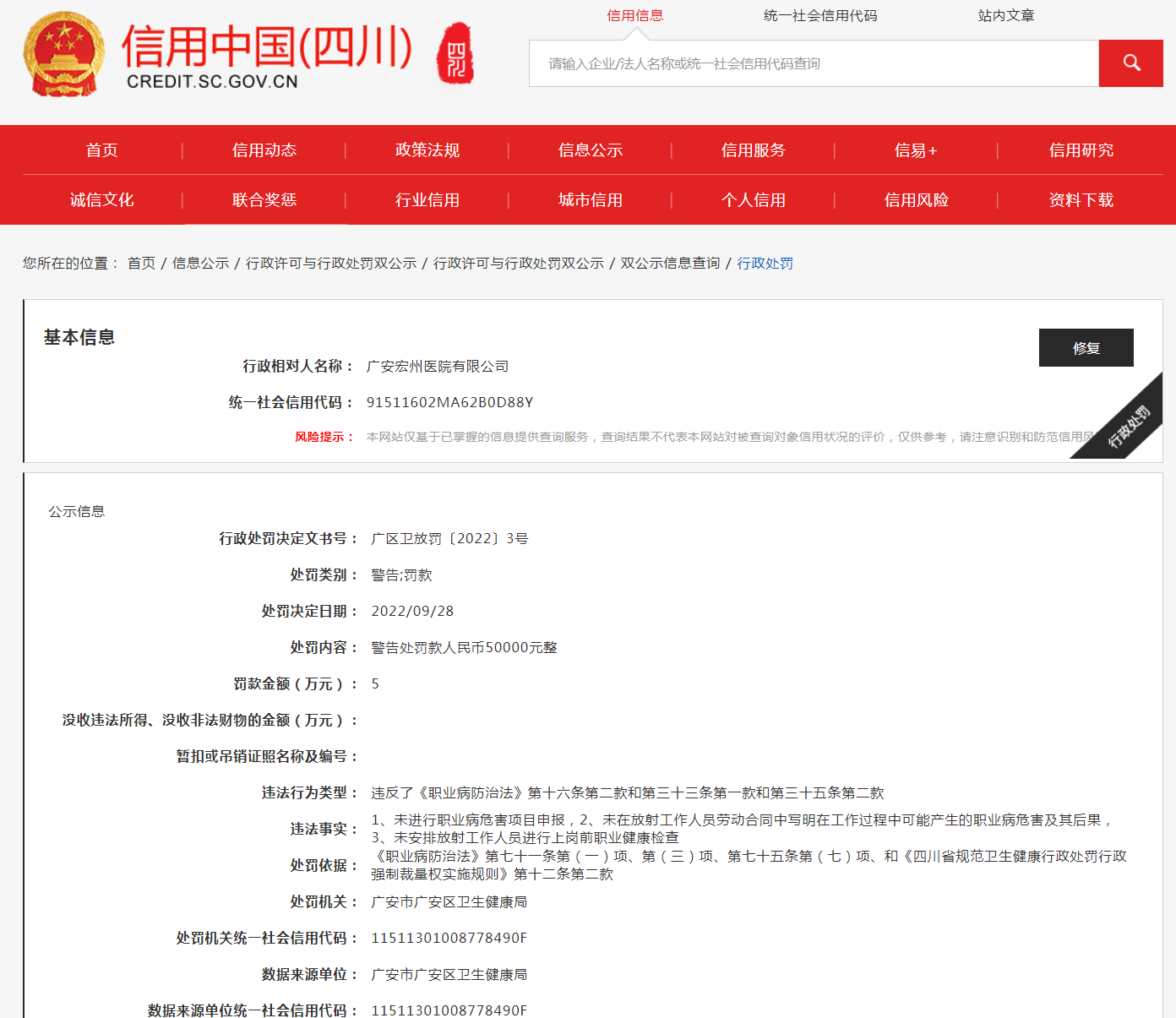Open the 个人信用 navigation item

[x=754, y=200]
